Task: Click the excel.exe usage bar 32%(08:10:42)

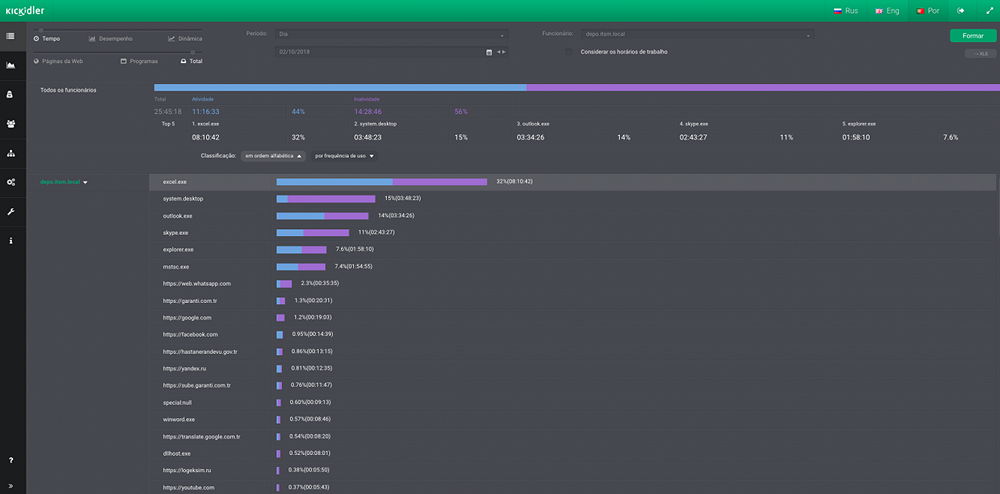Action: coord(381,182)
